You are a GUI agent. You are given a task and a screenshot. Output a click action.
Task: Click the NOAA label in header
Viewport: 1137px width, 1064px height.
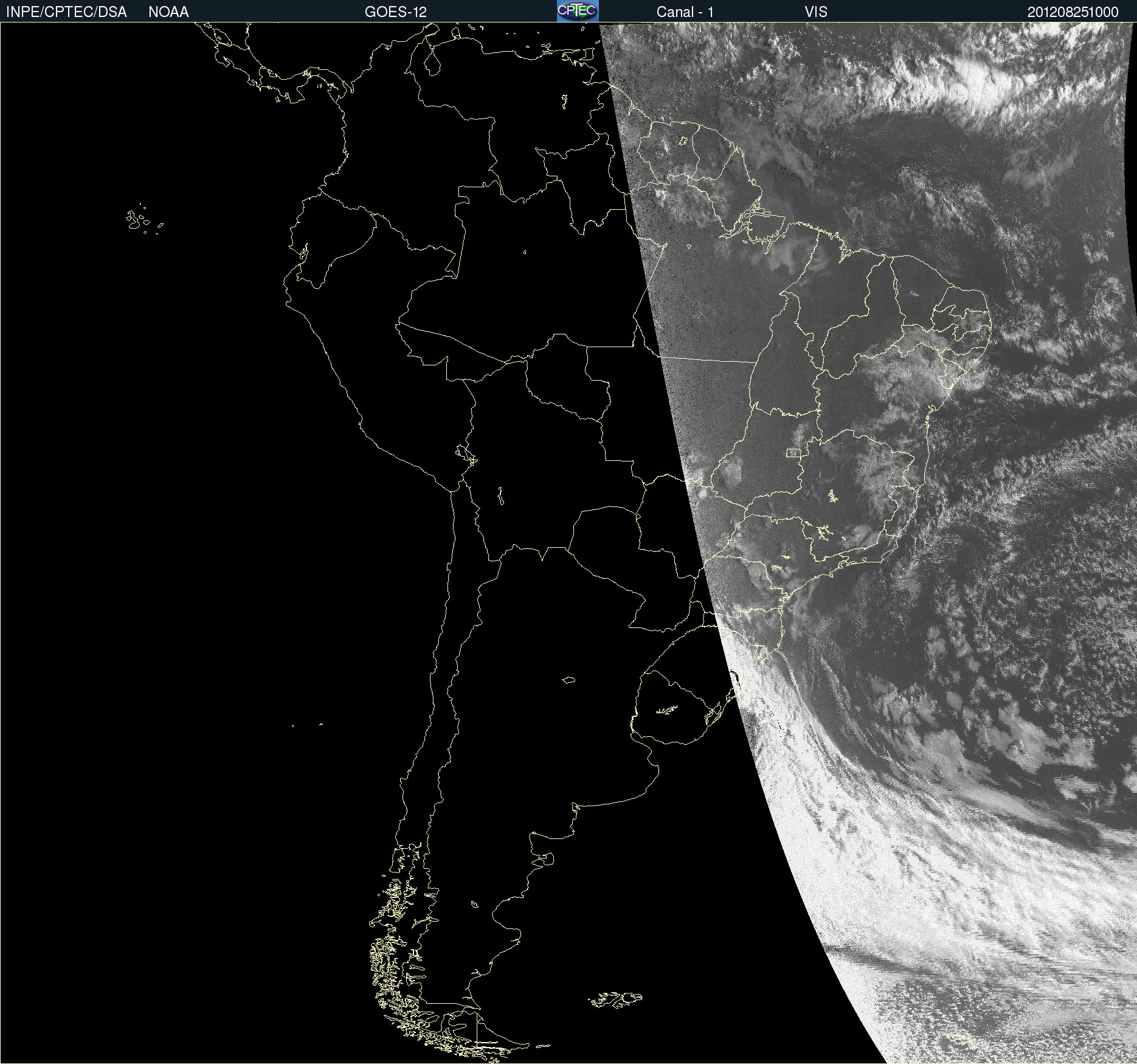[x=168, y=12]
